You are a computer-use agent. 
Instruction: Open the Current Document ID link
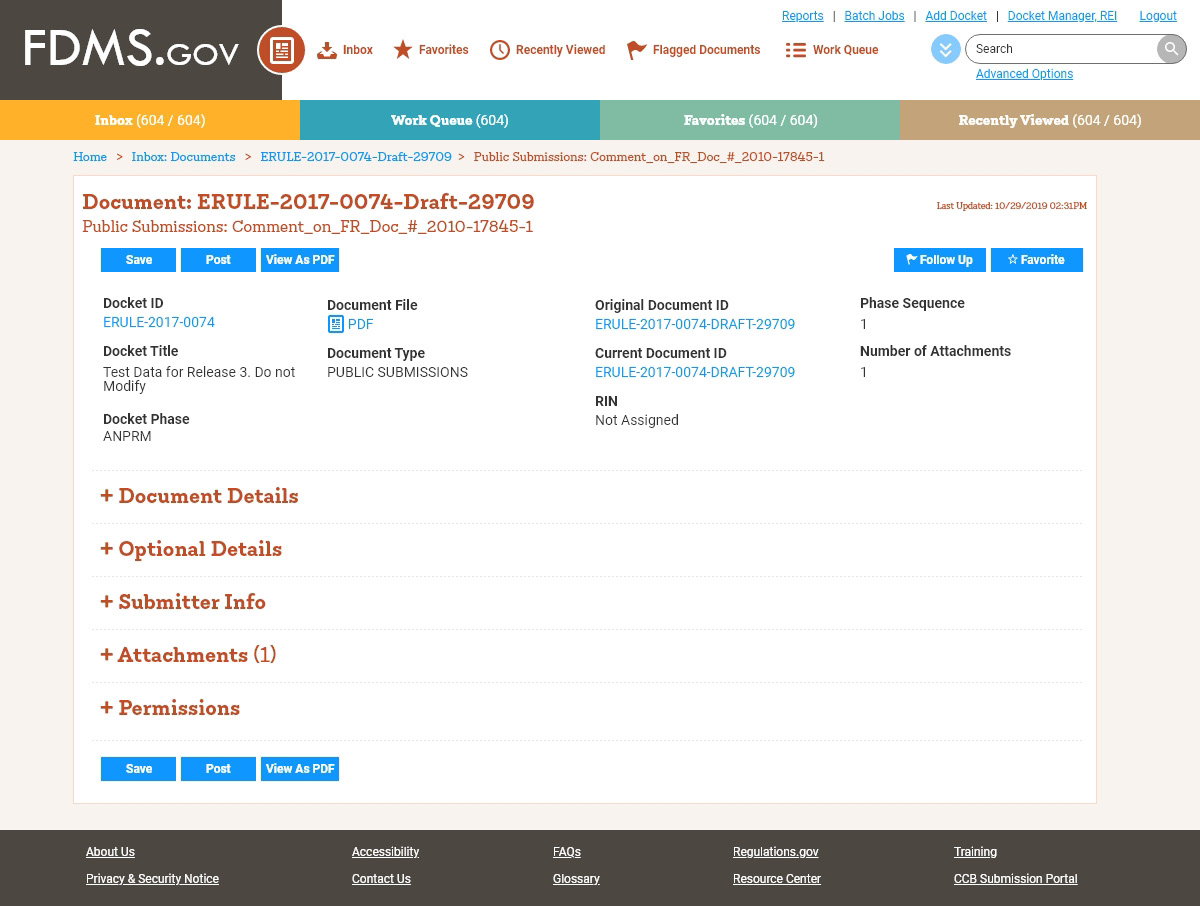click(x=695, y=372)
